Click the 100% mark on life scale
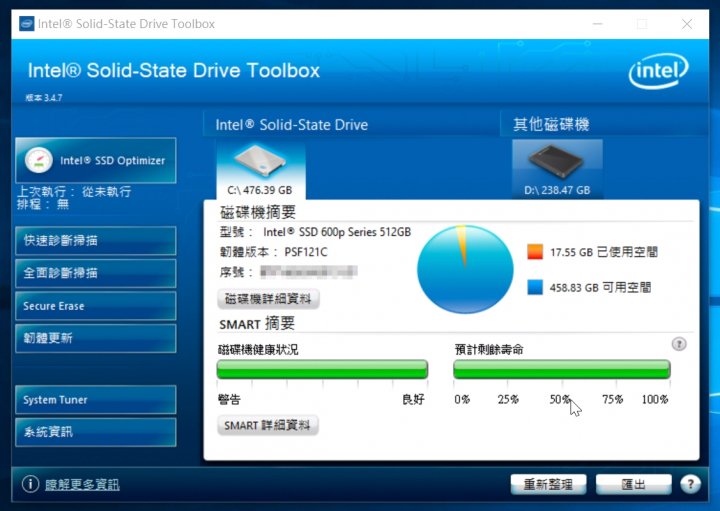 coord(655,399)
